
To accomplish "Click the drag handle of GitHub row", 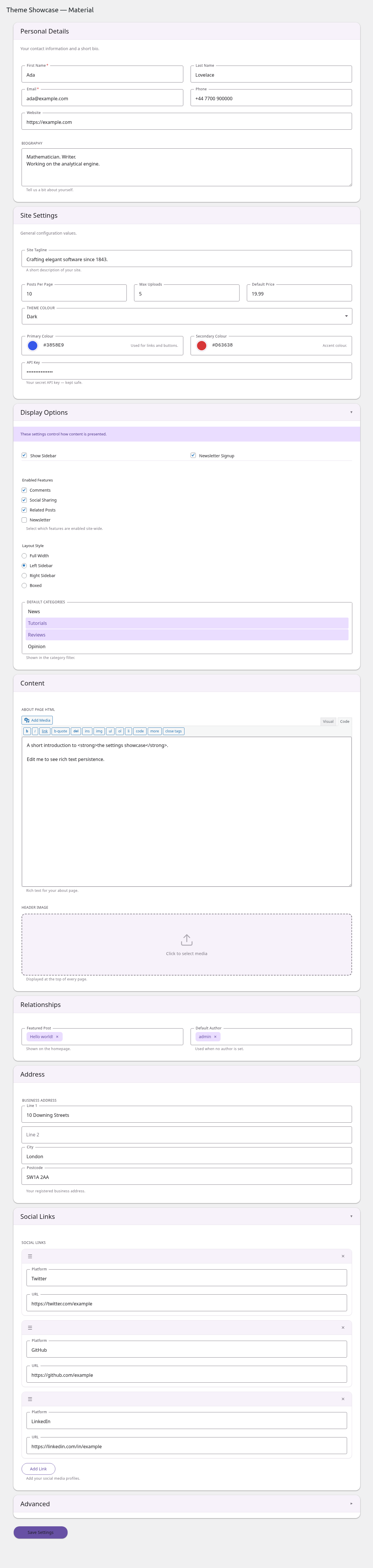I will point(30,1328).
